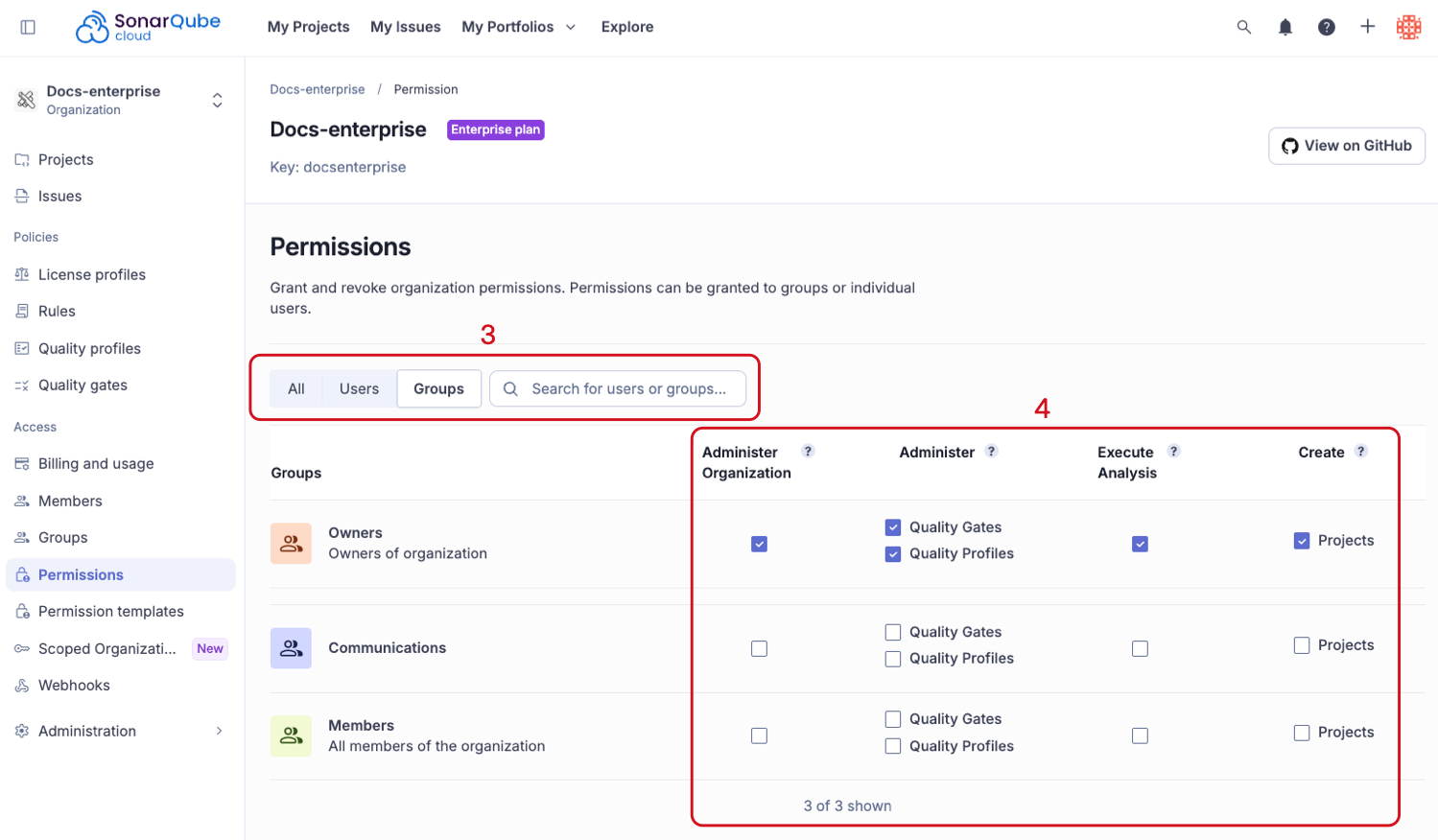Click the New badge next to Scoped Organization
1438x840 pixels.
click(210, 648)
